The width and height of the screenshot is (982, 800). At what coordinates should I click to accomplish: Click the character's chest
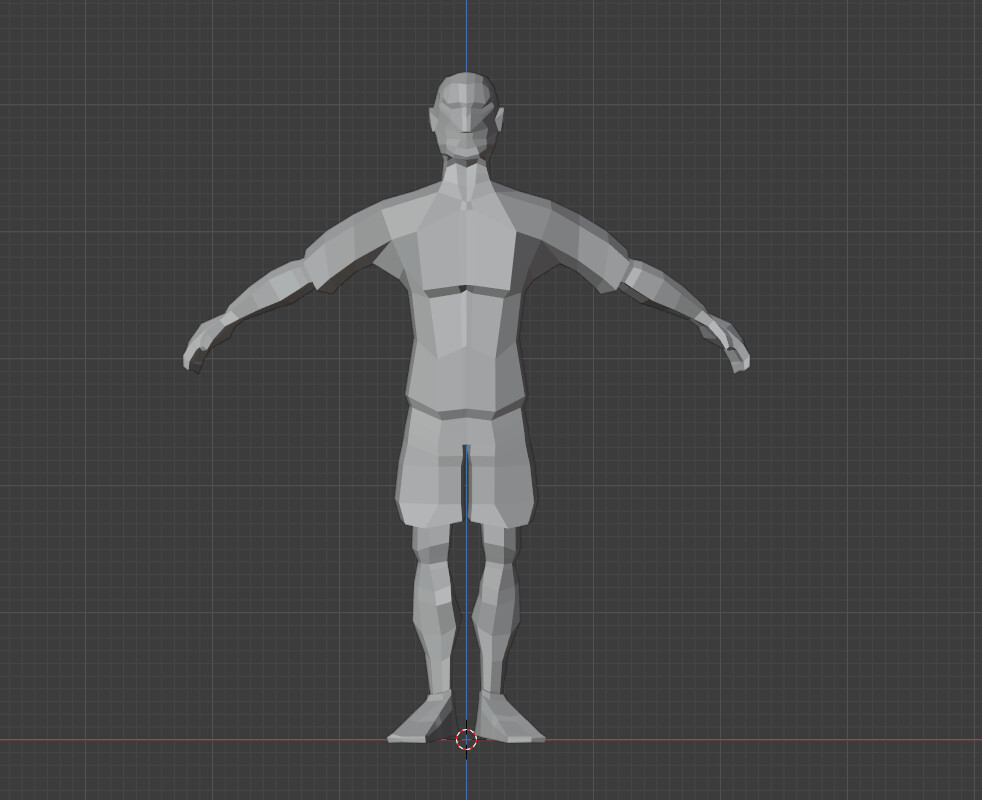[465, 250]
